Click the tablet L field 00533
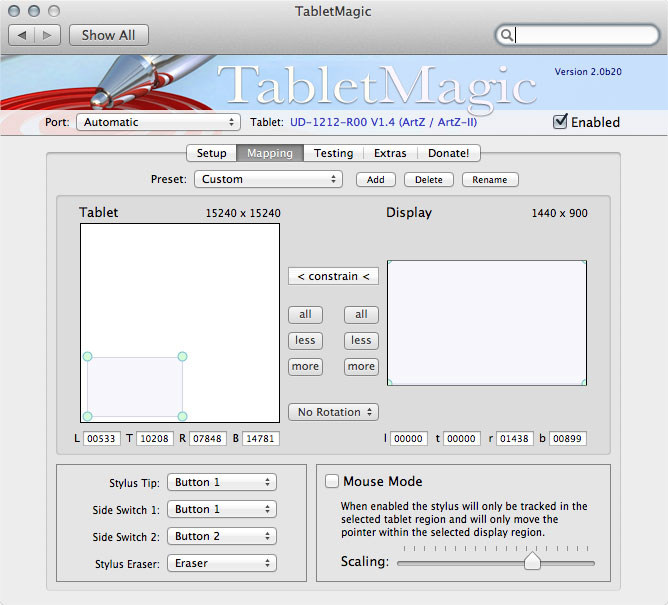 tap(101, 438)
